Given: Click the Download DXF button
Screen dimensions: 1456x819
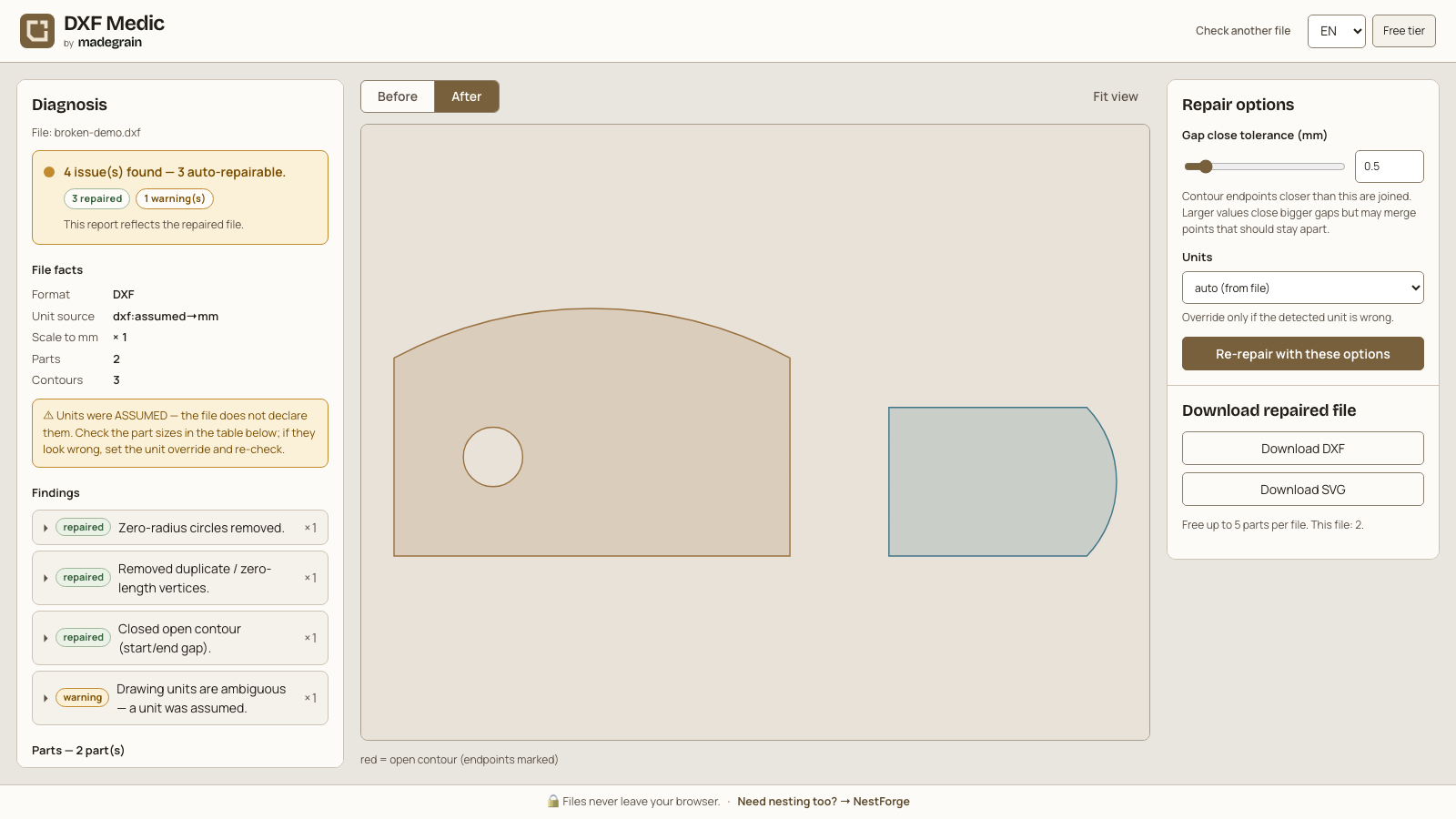Looking at the screenshot, I should [1303, 449].
